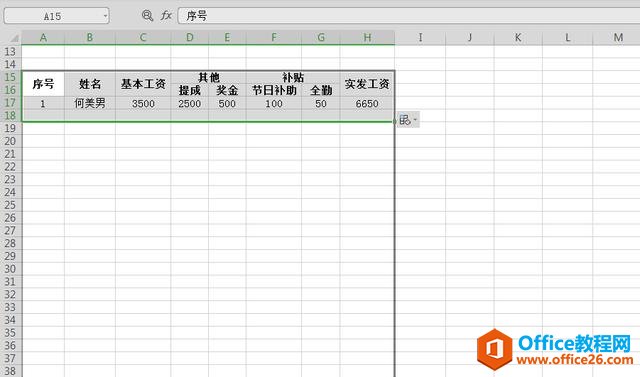Open paste options dropdown arrow
640x377 pixels.
tap(415, 120)
